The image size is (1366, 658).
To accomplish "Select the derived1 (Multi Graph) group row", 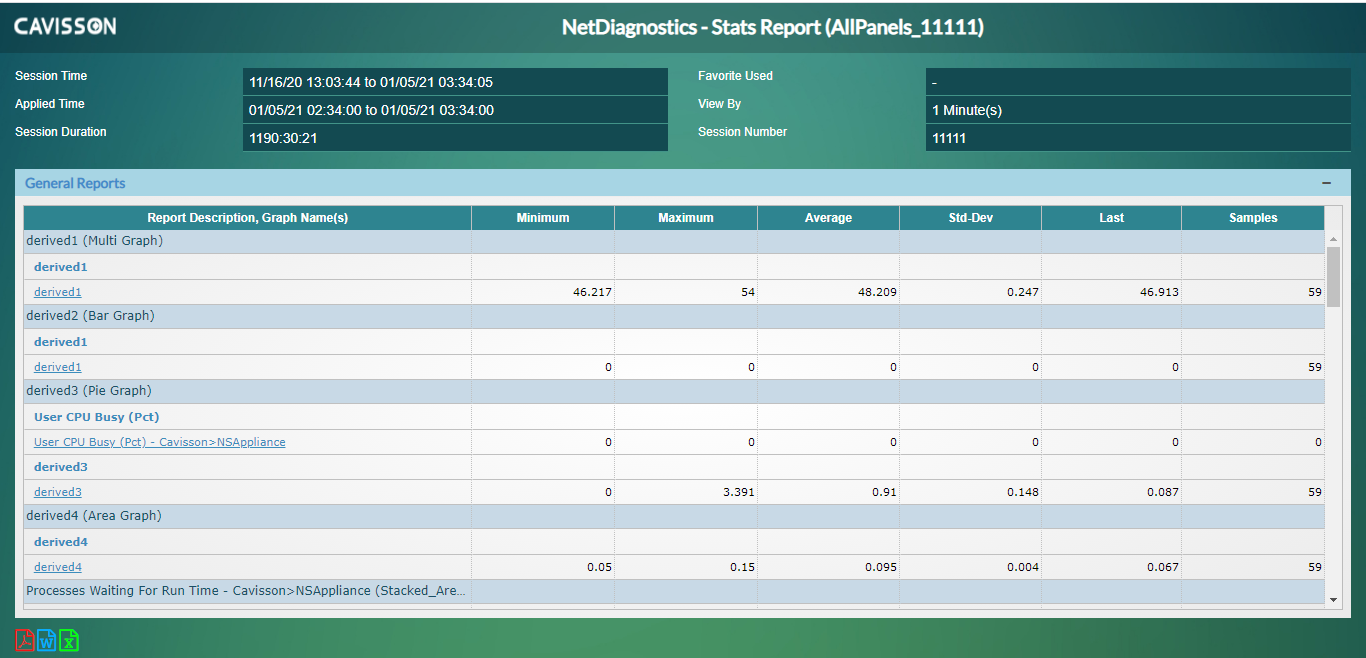I will (x=674, y=241).
